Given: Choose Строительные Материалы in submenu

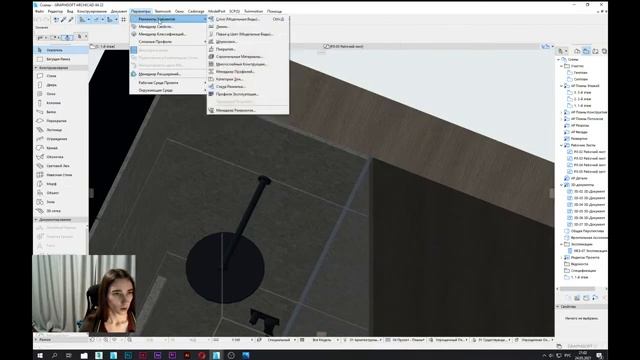Looking at the screenshot, I should tap(247, 57).
